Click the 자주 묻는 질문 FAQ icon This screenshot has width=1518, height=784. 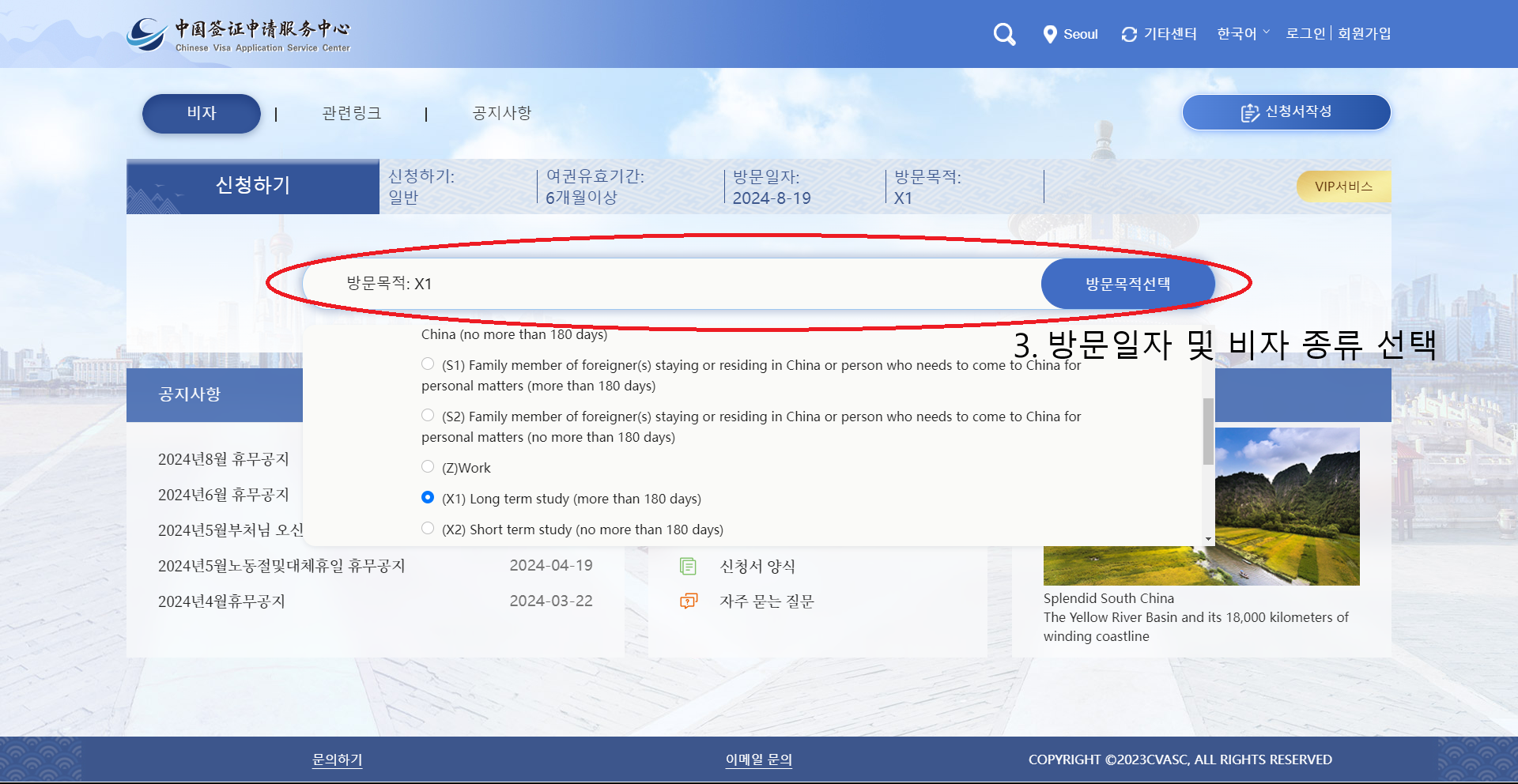click(687, 601)
